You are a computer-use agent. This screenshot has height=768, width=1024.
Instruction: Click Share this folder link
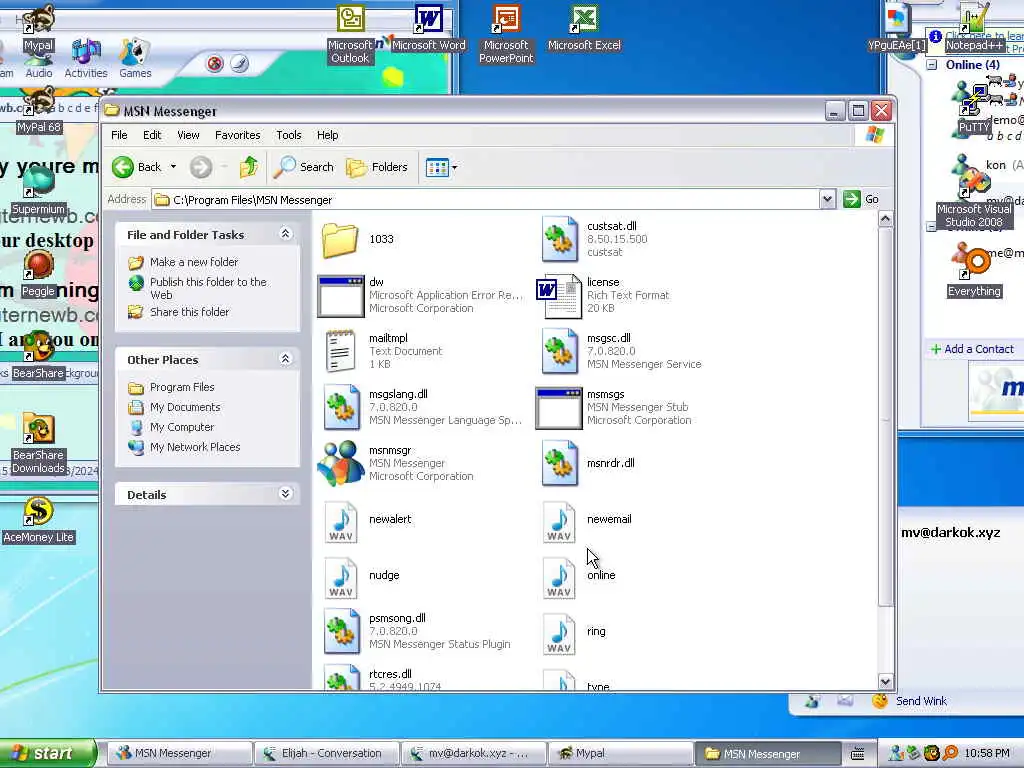pyautogui.click(x=189, y=312)
